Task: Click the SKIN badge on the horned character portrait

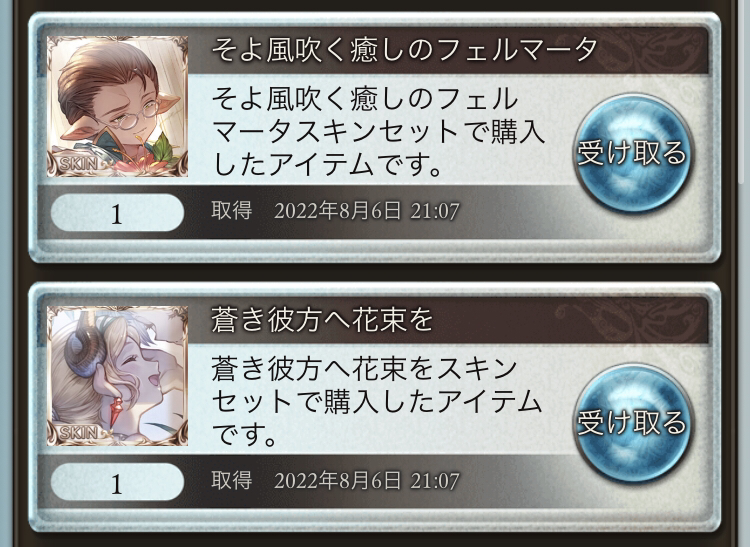Action: [78, 433]
